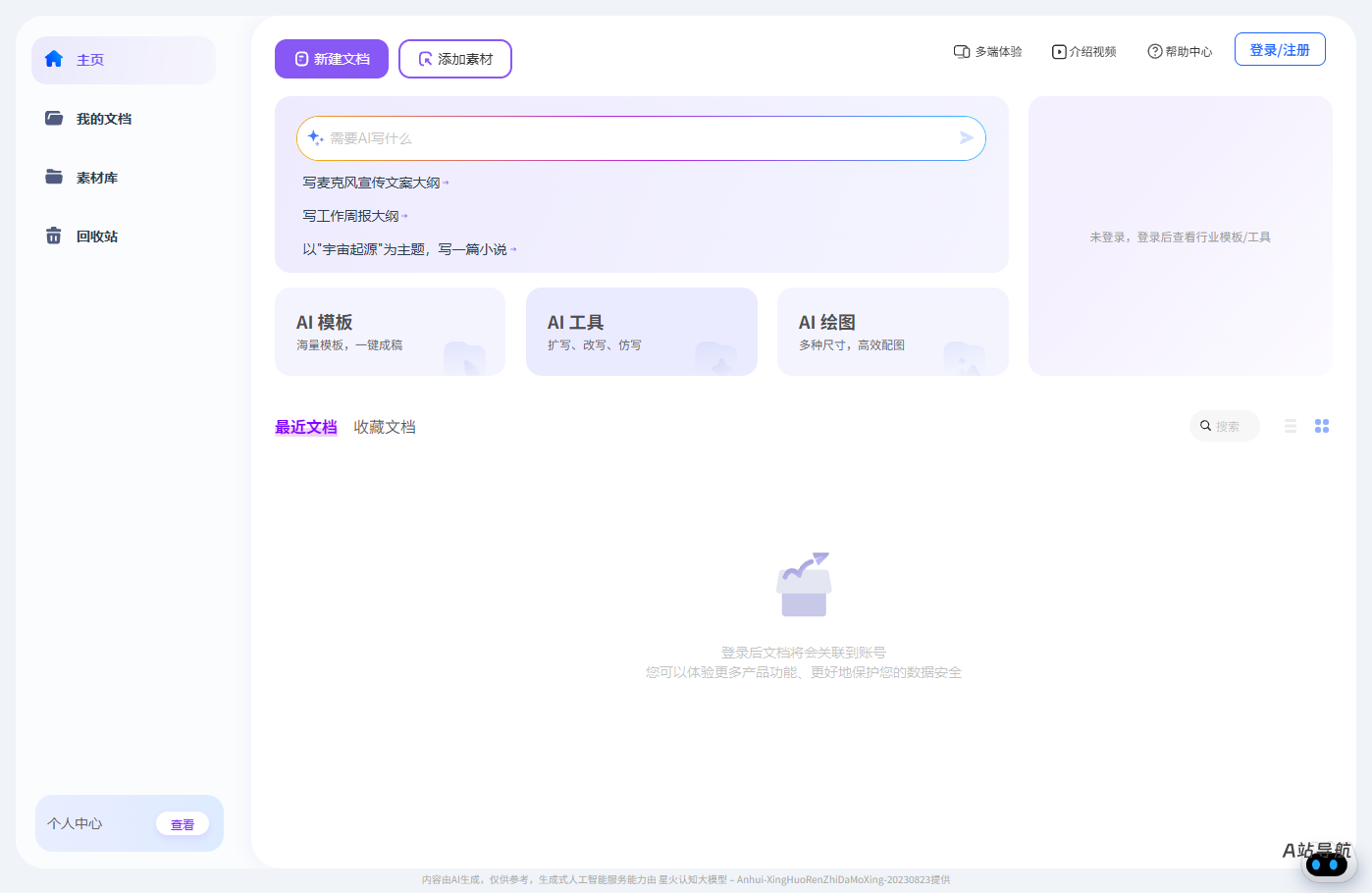Click the 多种尺寸，高效配图 subtitle
The image size is (1372, 893).
point(852,345)
